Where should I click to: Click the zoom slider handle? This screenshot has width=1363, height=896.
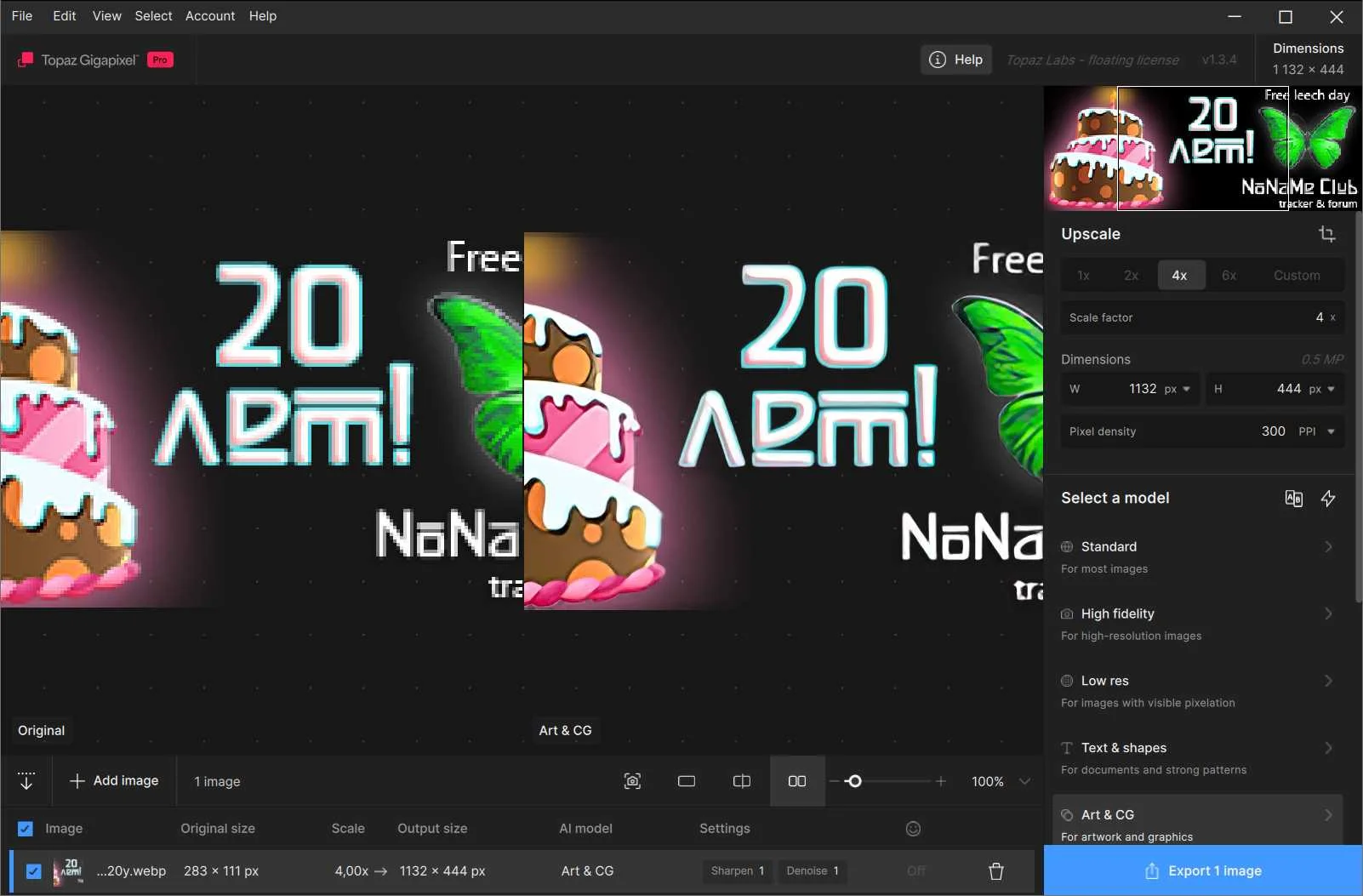[x=854, y=781]
